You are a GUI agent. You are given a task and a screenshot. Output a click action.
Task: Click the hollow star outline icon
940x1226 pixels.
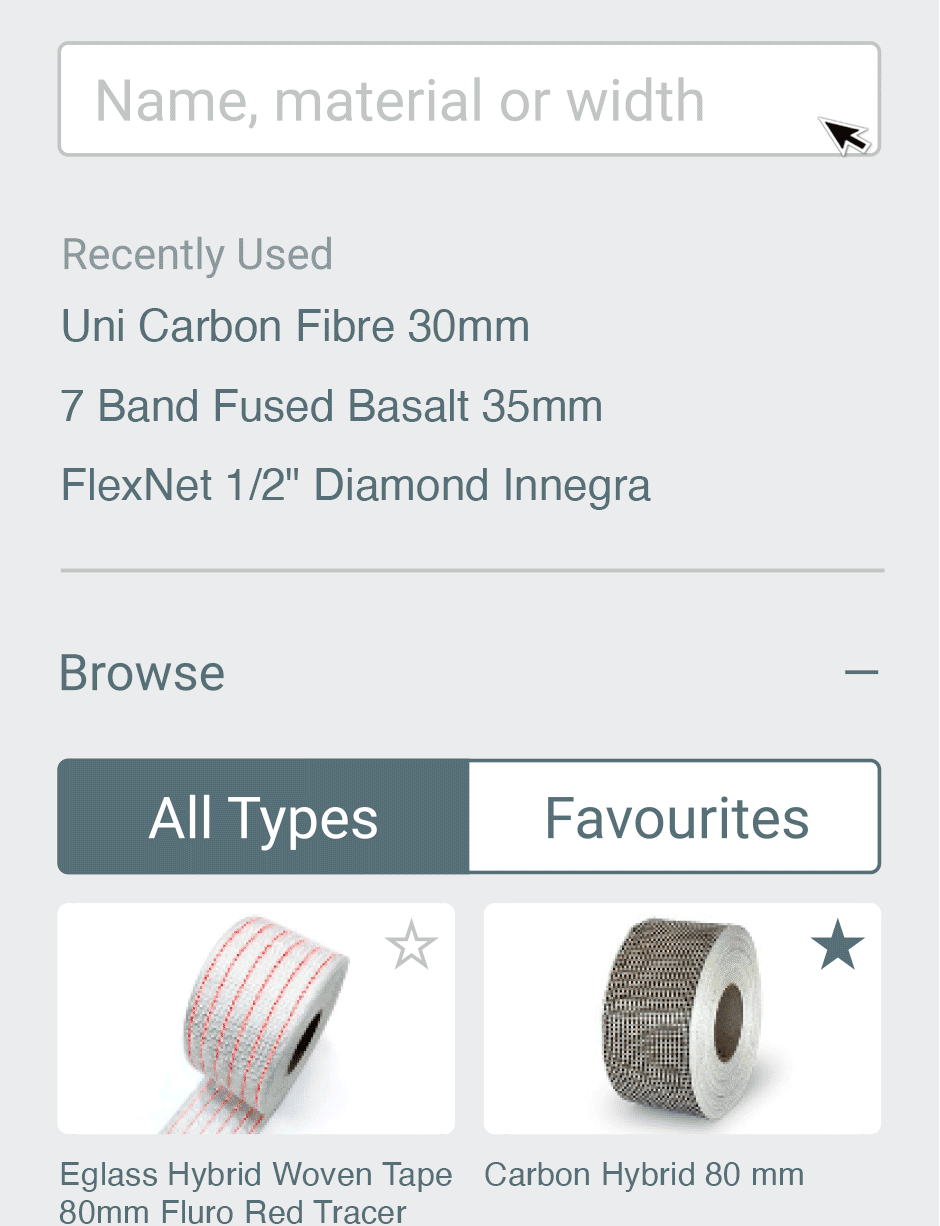[411, 946]
